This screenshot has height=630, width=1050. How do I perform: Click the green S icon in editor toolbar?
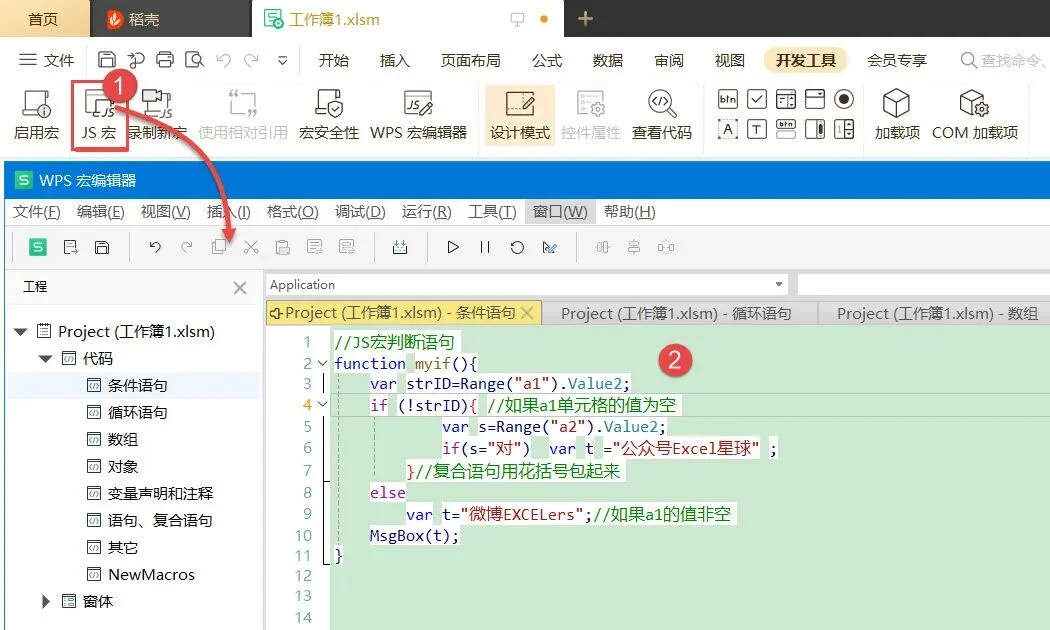click(x=38, y=247)
